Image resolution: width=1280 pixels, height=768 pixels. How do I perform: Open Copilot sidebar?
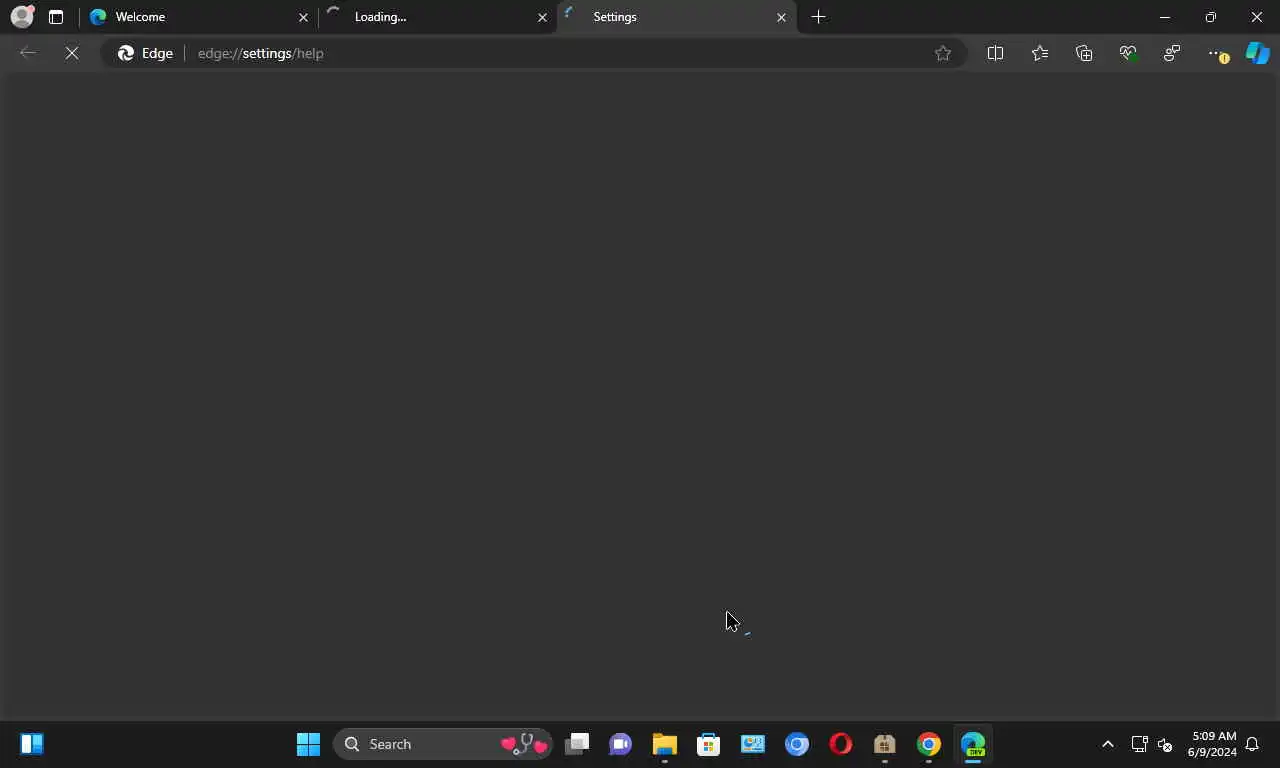point(1258,53)
